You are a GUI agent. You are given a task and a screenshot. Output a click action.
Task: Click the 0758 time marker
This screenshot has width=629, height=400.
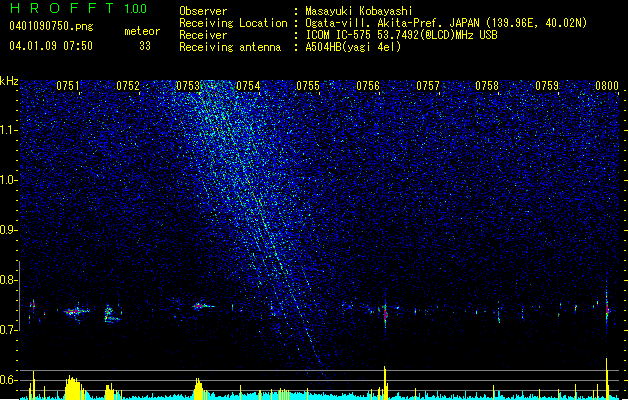coord(487,86)
